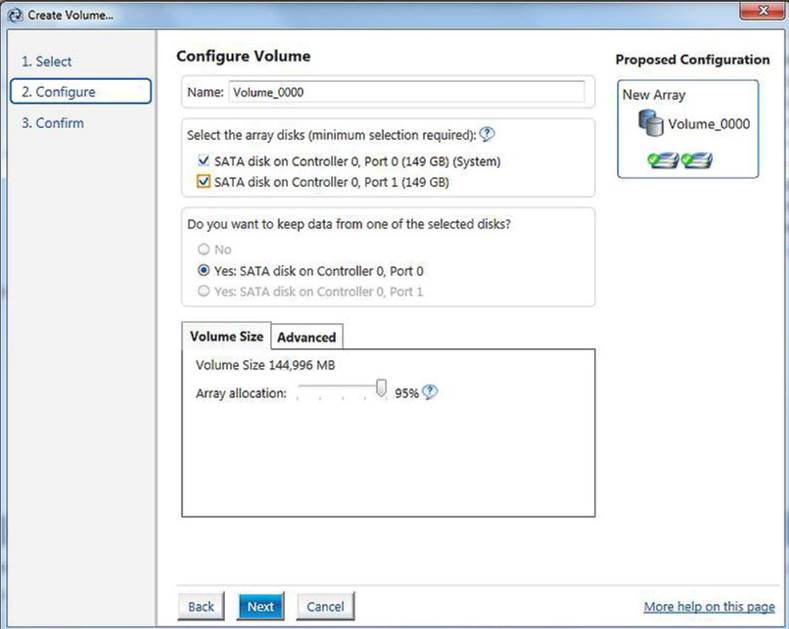Click the first disk icon under New Array
This screenshot has height=629, width=789.
(x=663, y=161)
